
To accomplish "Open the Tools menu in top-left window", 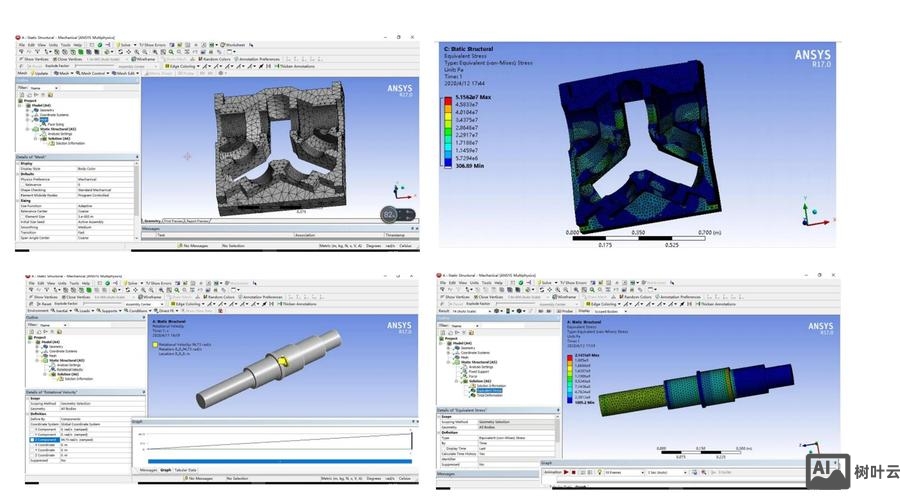I will click(65, 45).
